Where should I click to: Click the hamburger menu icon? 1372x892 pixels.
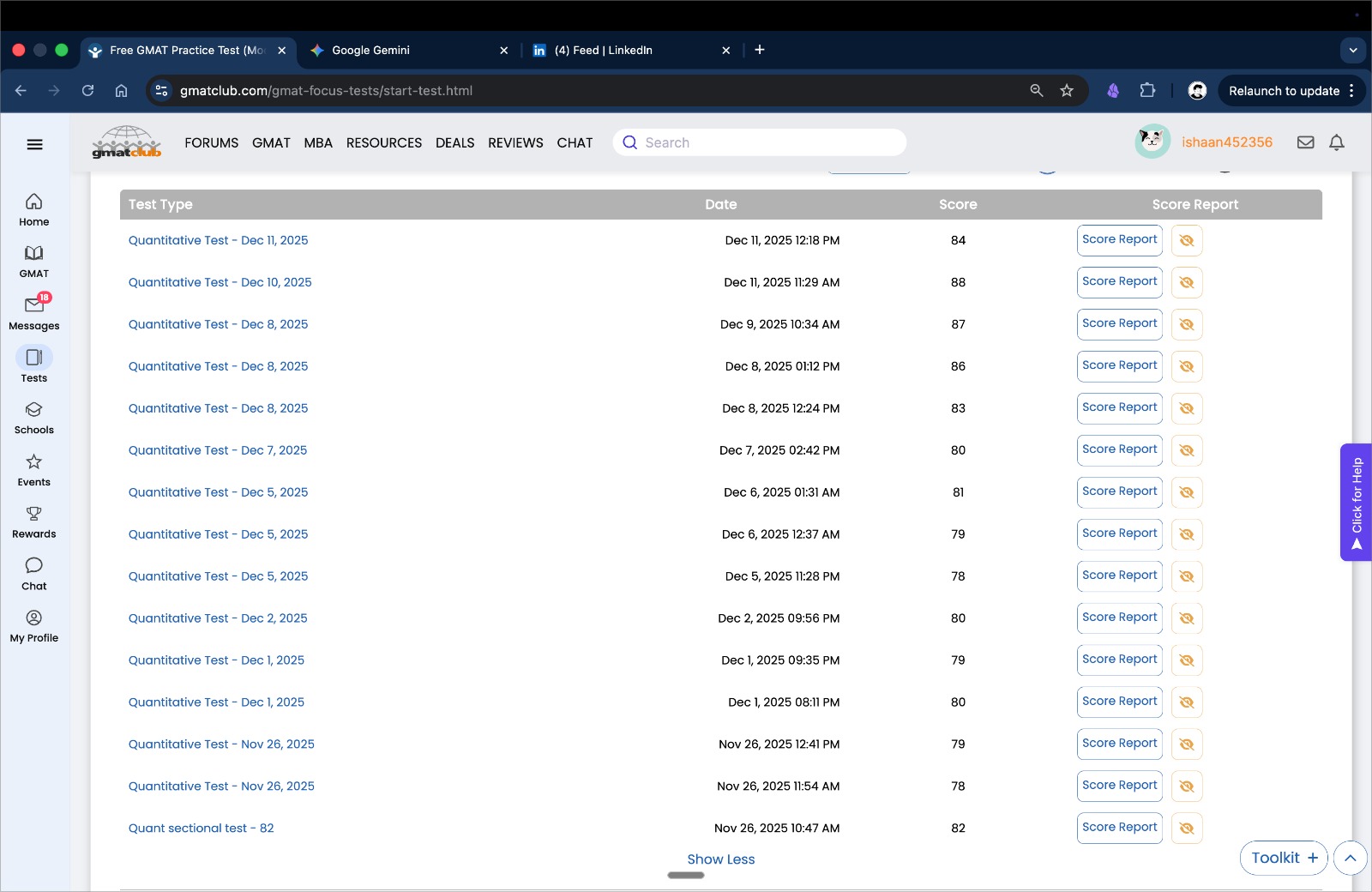[34, 144]
